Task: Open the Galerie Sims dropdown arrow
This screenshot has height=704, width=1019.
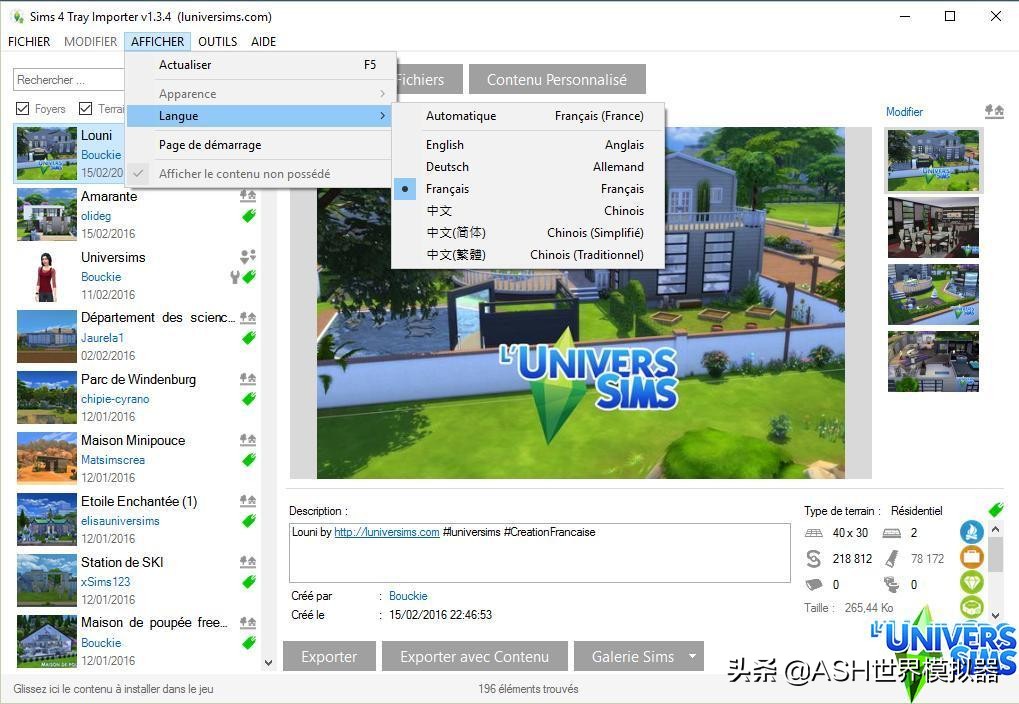Action: 693,656
